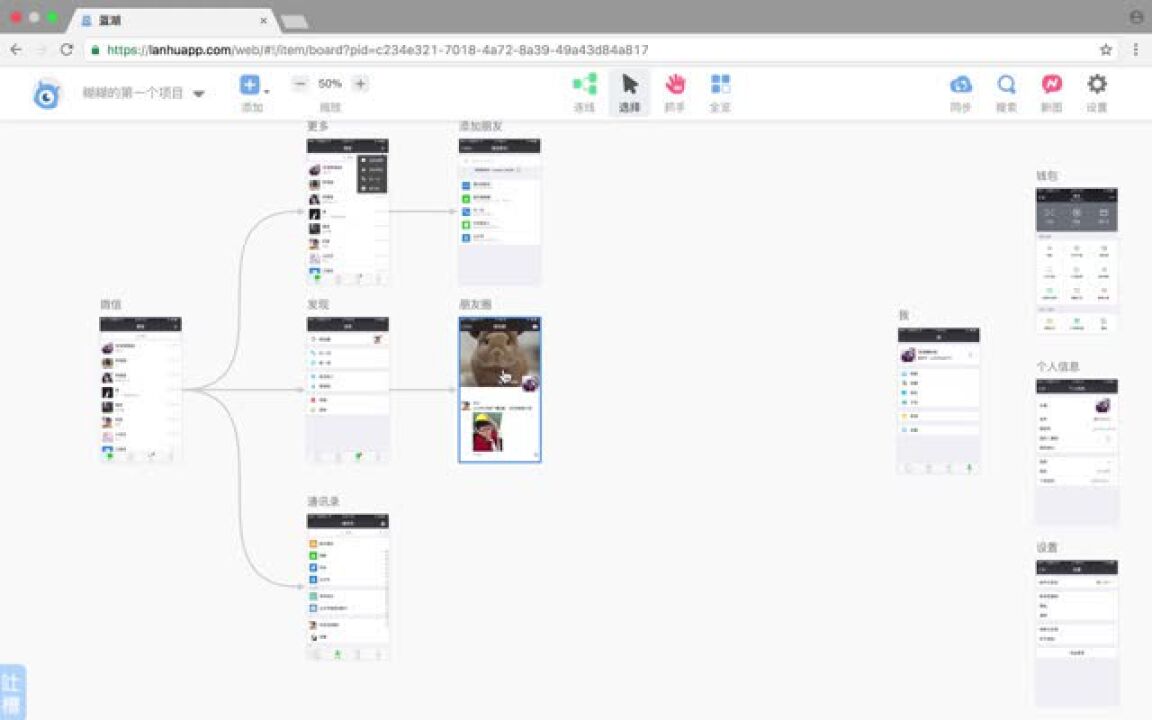Expand the project name dropdown
This screenshot has height=720, width=1152.
pos(198,94)
